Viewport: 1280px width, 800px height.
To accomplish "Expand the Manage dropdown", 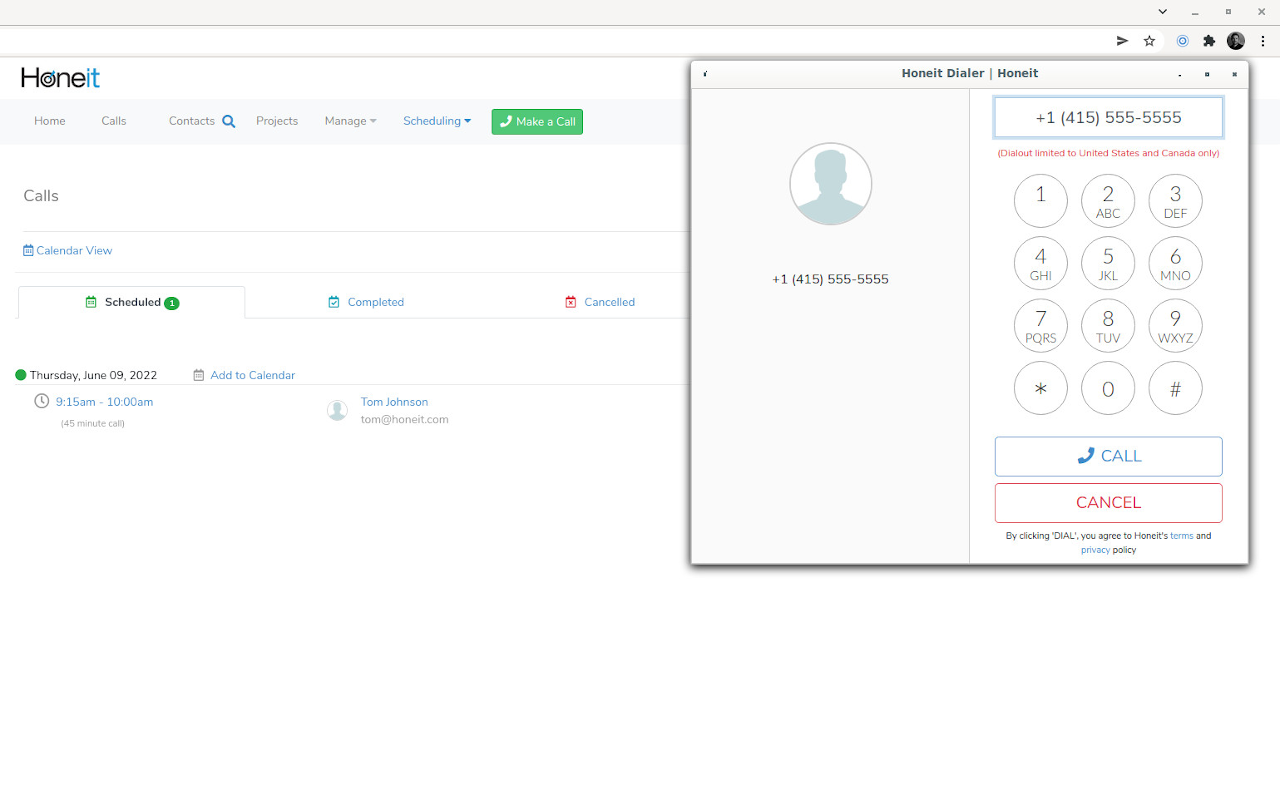I will [350, 121].
